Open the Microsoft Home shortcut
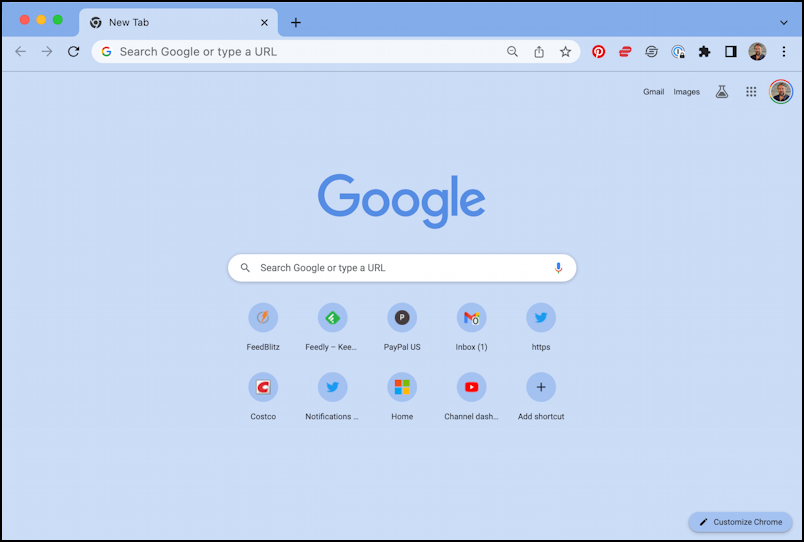The height and width of the screenshot is (542, 804). point(402,396)
